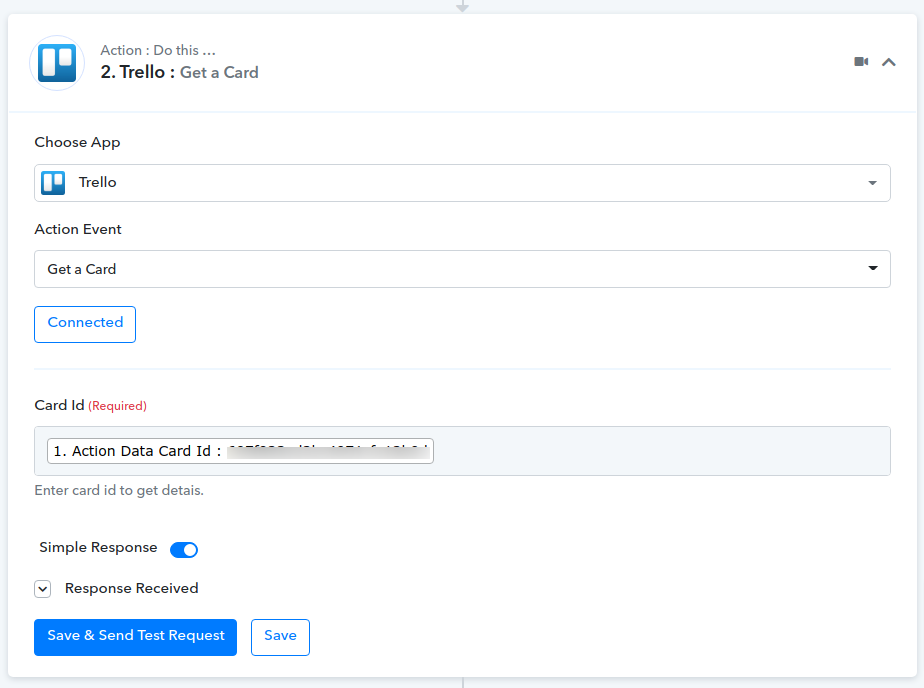Toggle the Simple Response switch
Screen dimensions: 924x688
click(x=184, y=550)
